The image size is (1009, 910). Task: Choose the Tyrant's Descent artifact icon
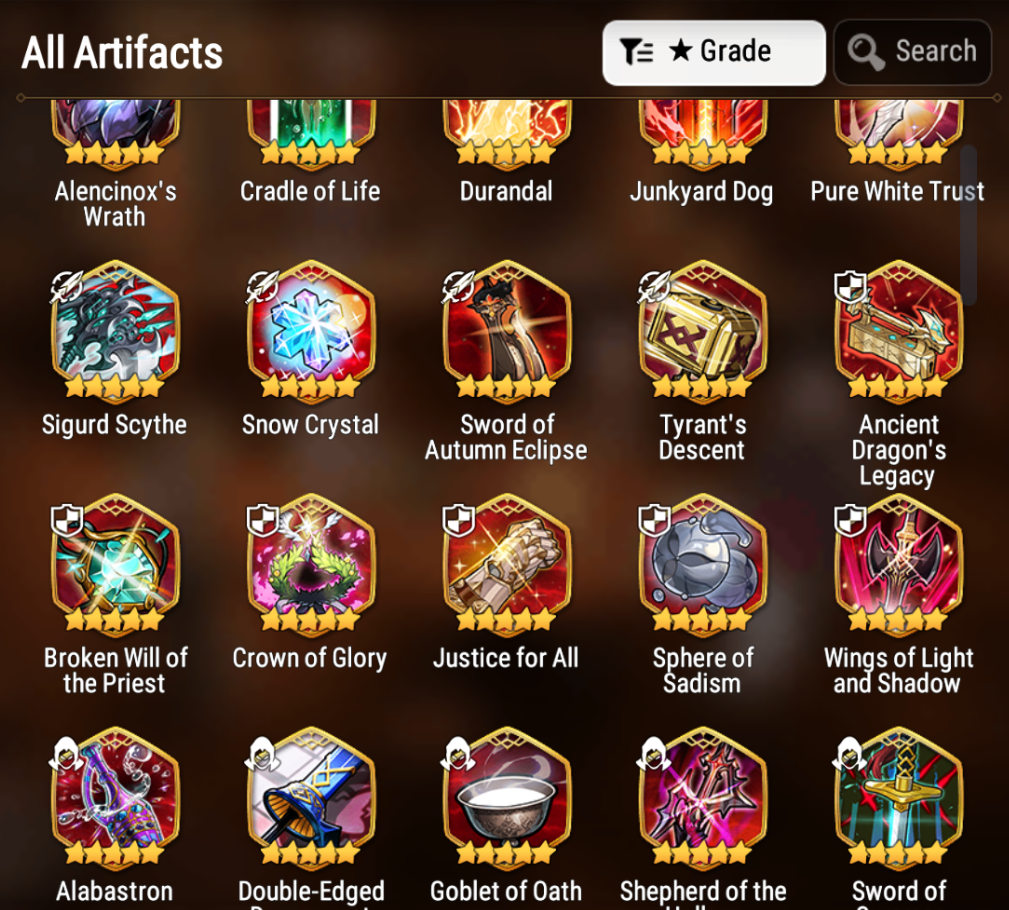click(x=702, y=330)
